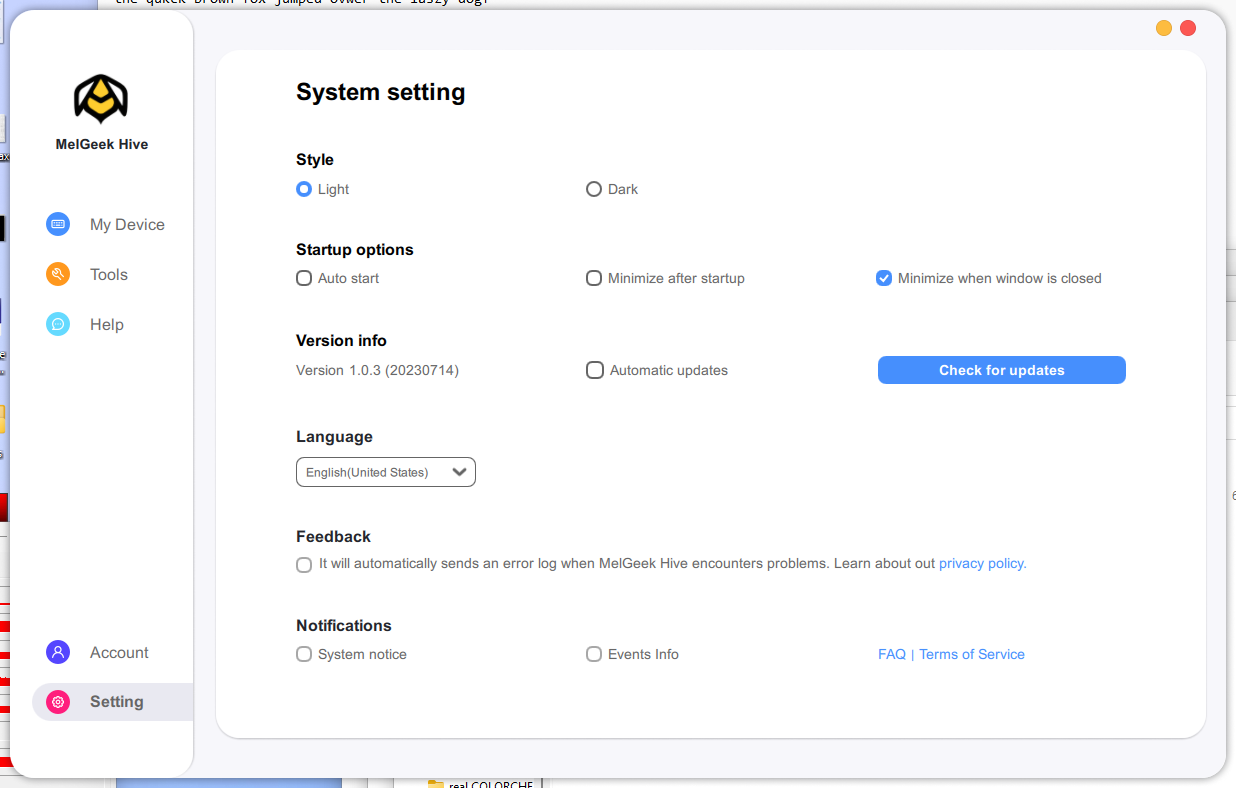Viewport: 1236px width, 788px height.
Task: Switch to the Tools menu item
Action: 108,274
